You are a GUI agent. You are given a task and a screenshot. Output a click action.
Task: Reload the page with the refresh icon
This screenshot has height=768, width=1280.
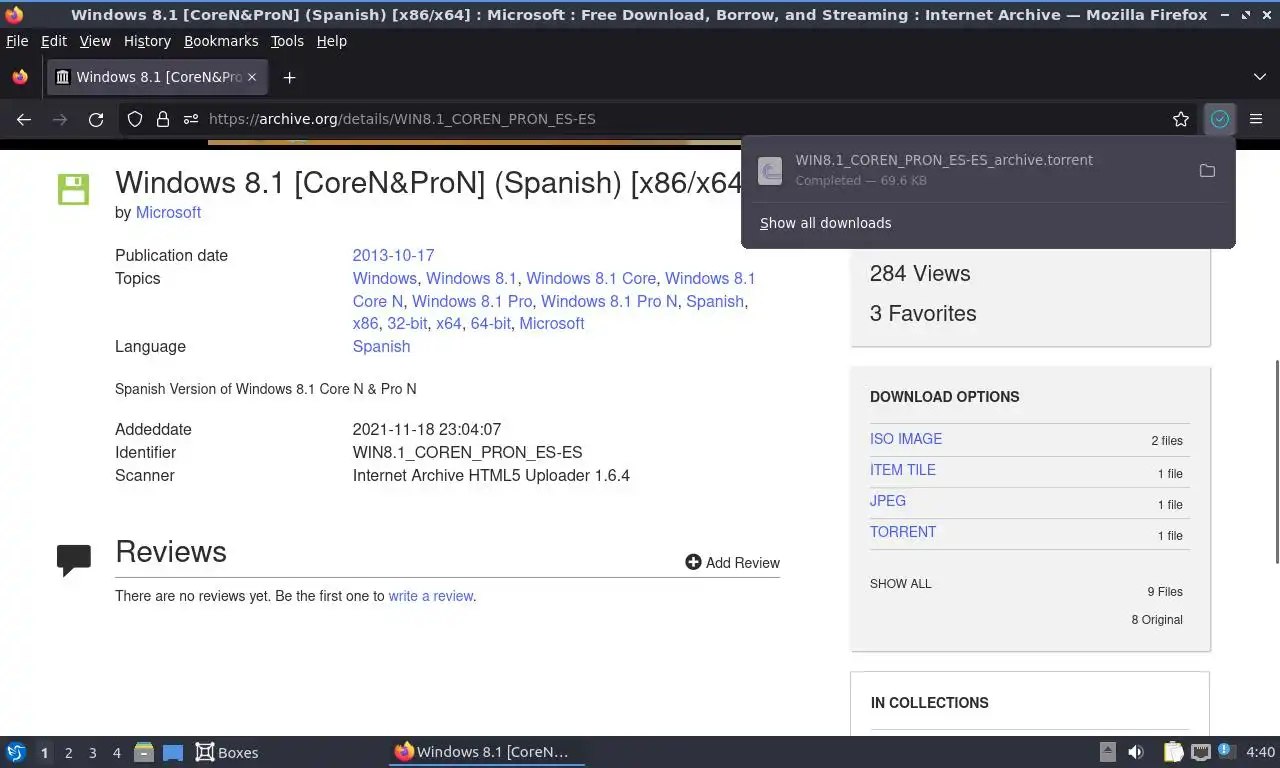pos(96,119)
